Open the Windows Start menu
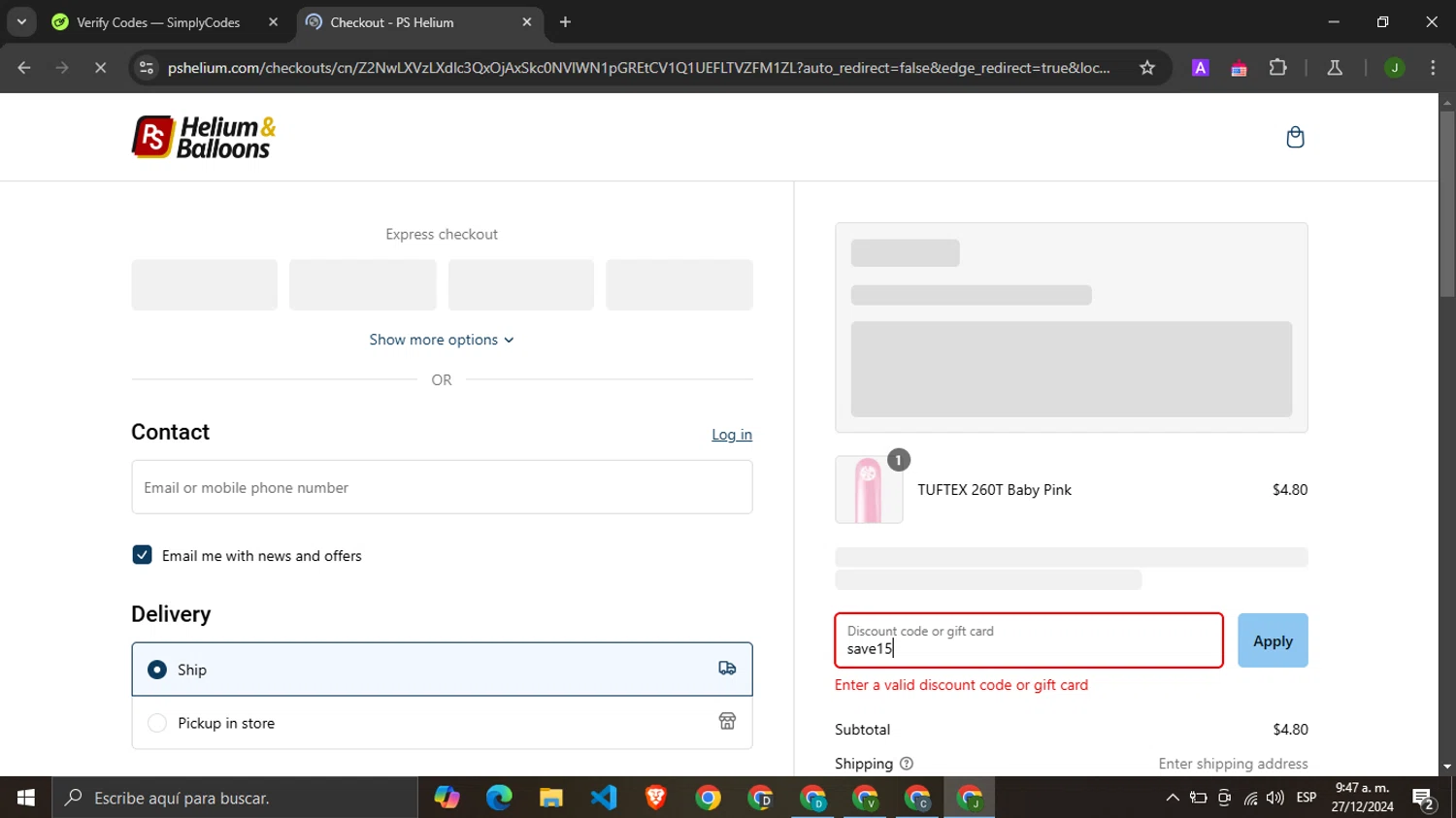The image size is (1456, 818). click(x=26, y=798)
